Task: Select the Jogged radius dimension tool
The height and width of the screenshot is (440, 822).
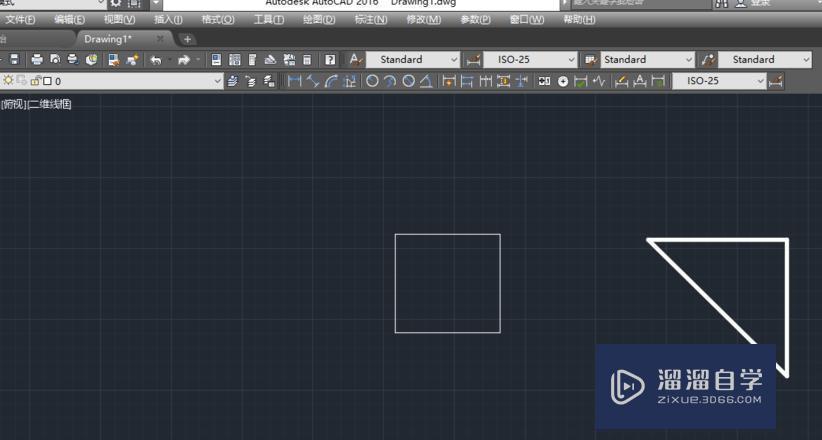Action: pyautogui.click(x=390, y=81)
